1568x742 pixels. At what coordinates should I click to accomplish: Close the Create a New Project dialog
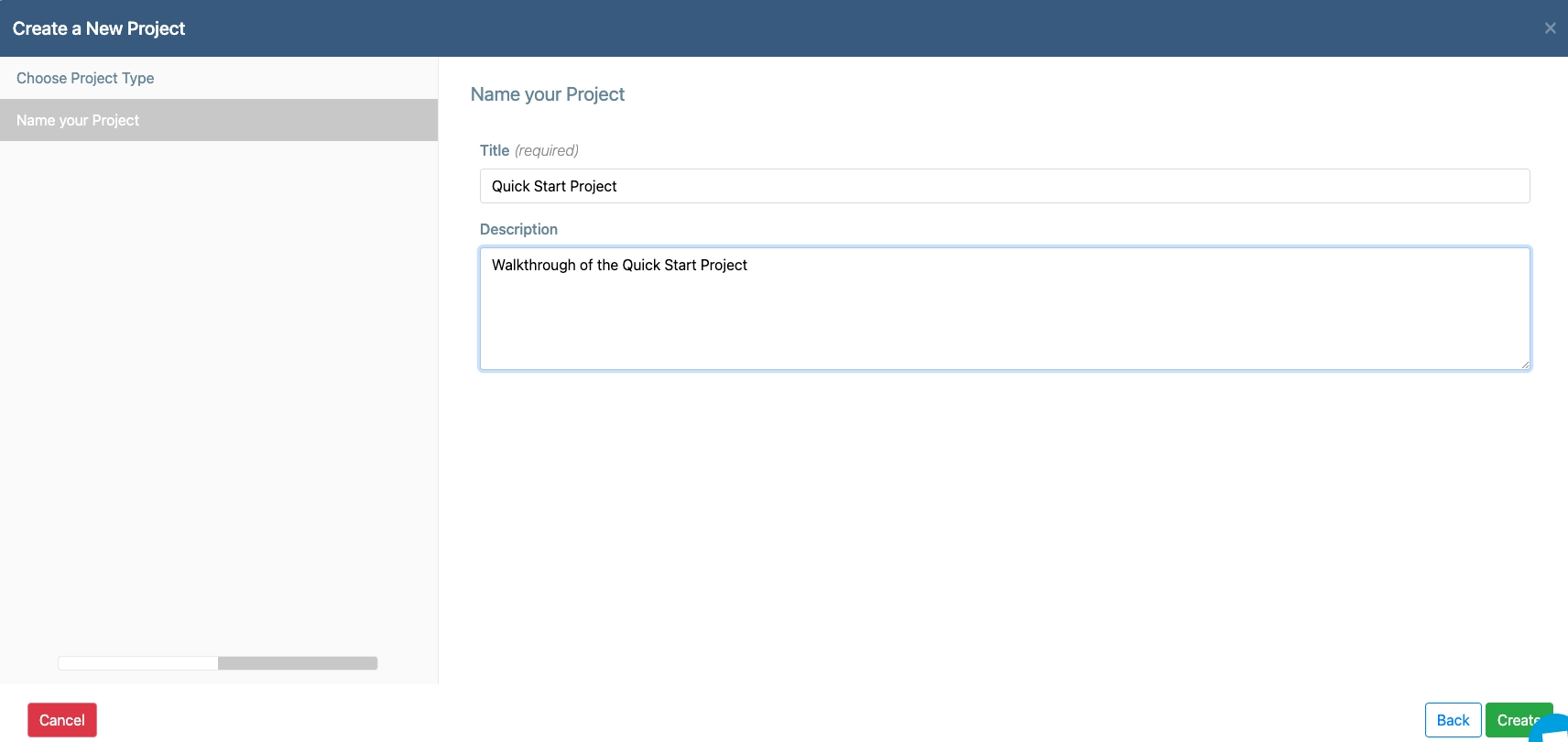click(1550, 28)
